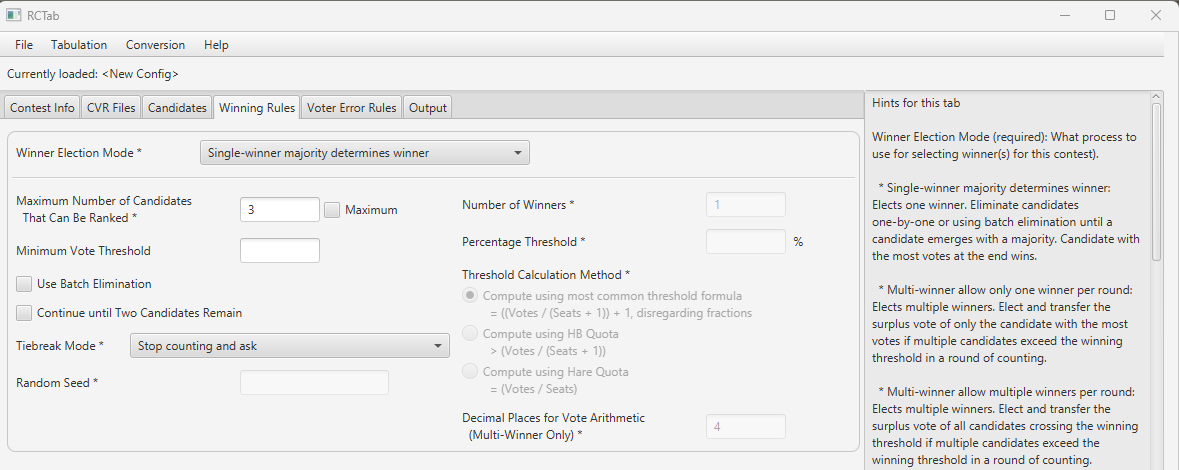
Task: Click the Random Seed field
Action: [314, 382]
